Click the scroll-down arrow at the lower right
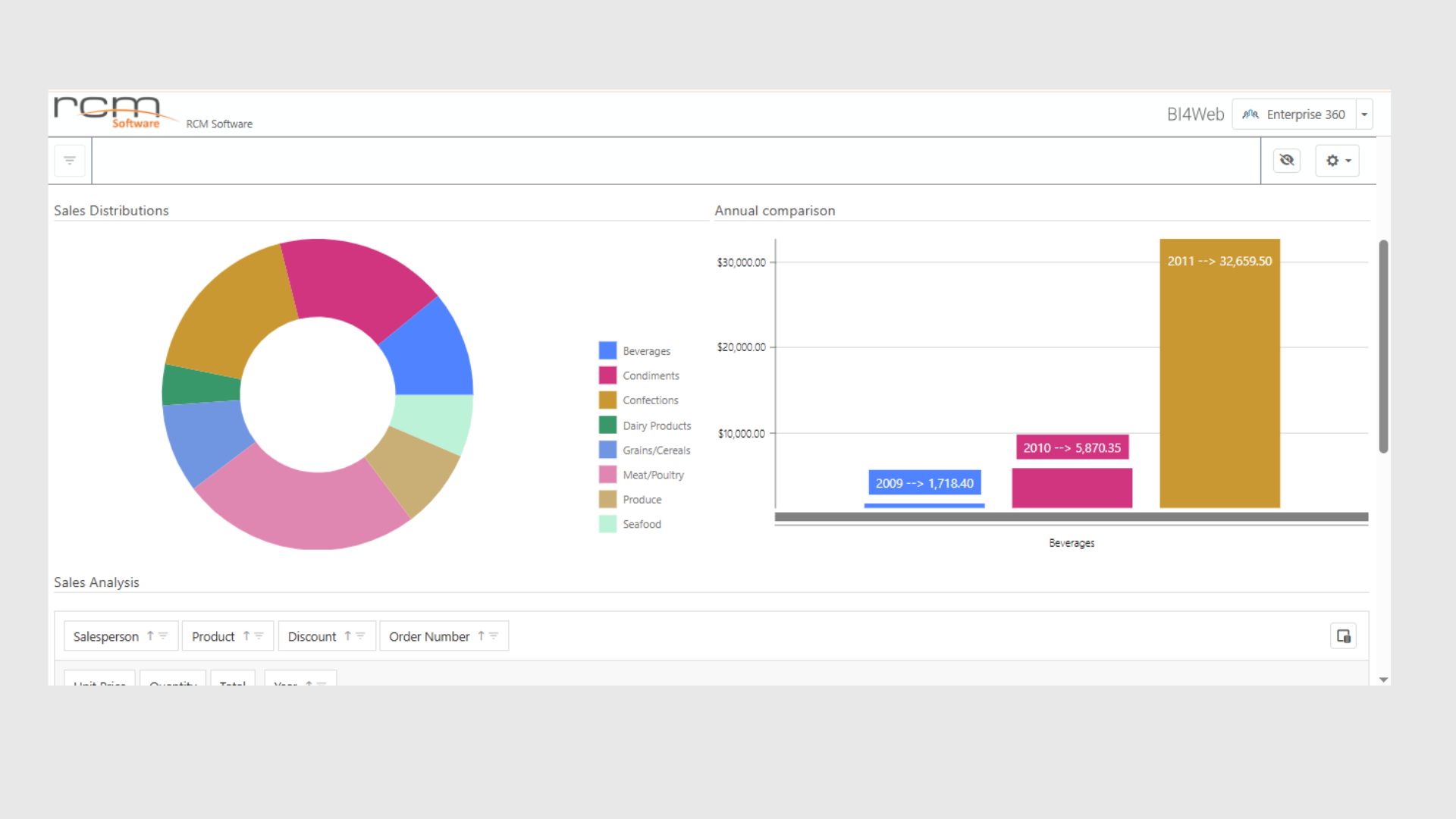Image resolution: width=1456 pixels, height=819 pixels. point(1383,680)
